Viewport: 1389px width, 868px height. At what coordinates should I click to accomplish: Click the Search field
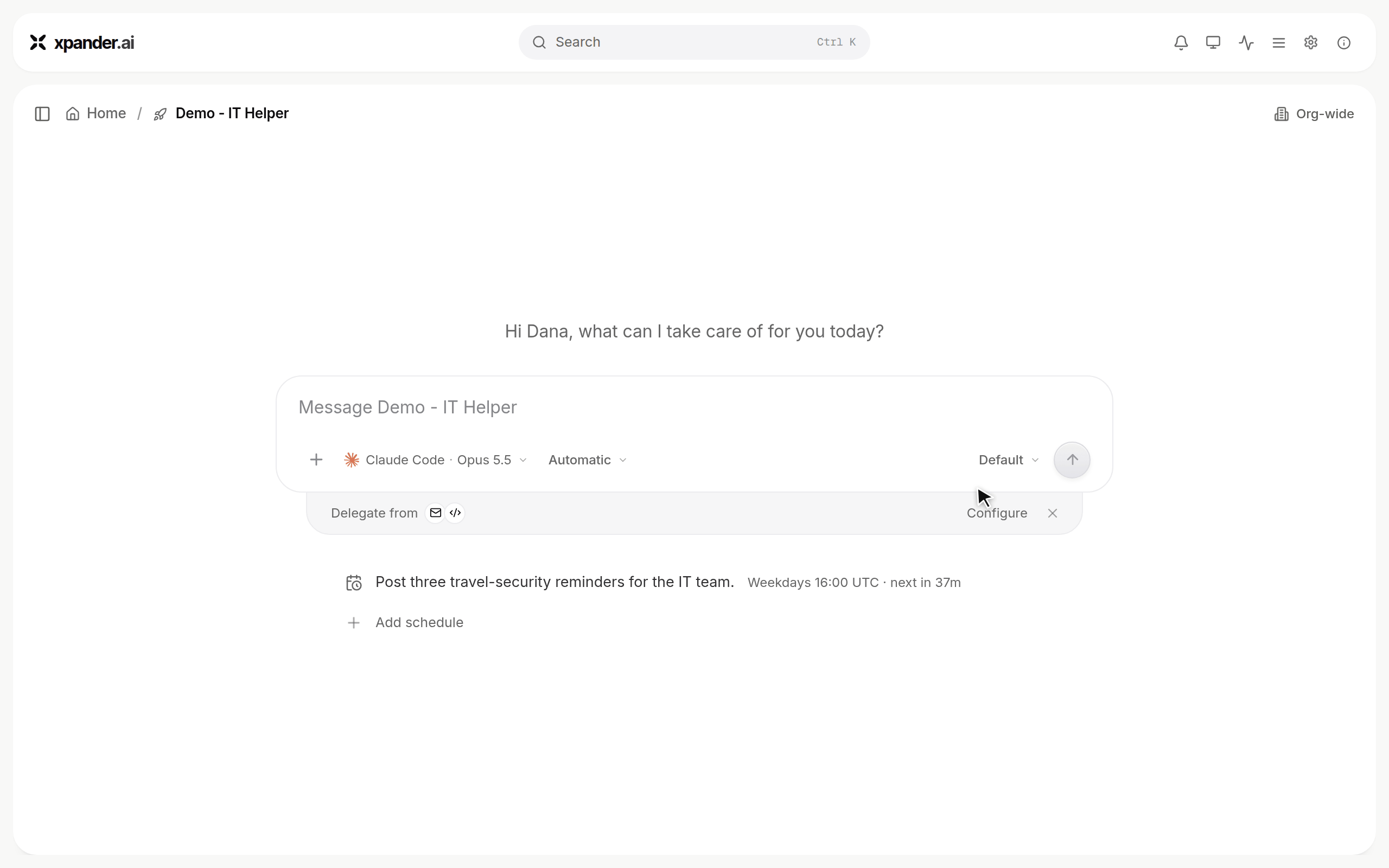tap(694, 42)
